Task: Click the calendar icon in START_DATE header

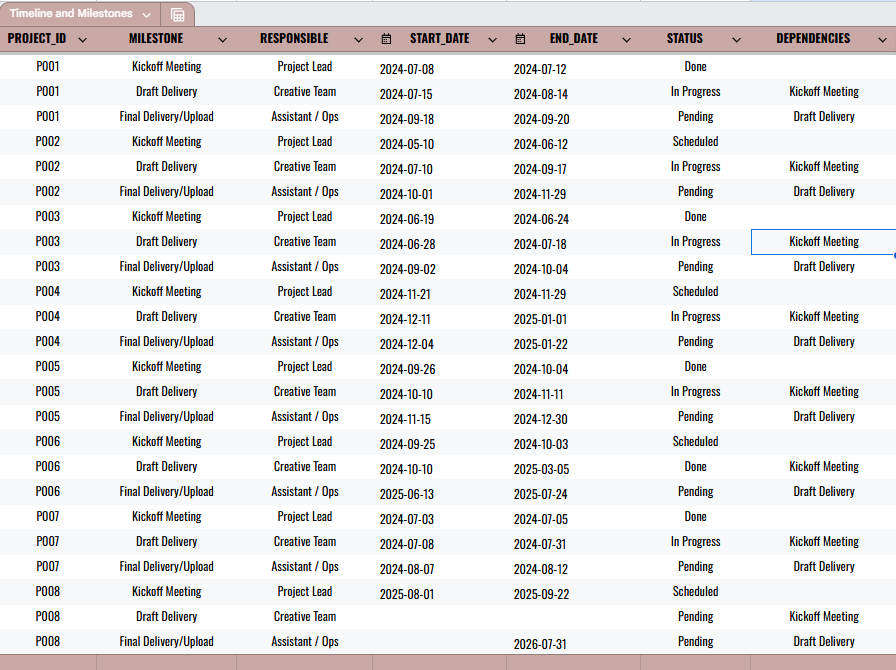Action: tap(387, 39)
